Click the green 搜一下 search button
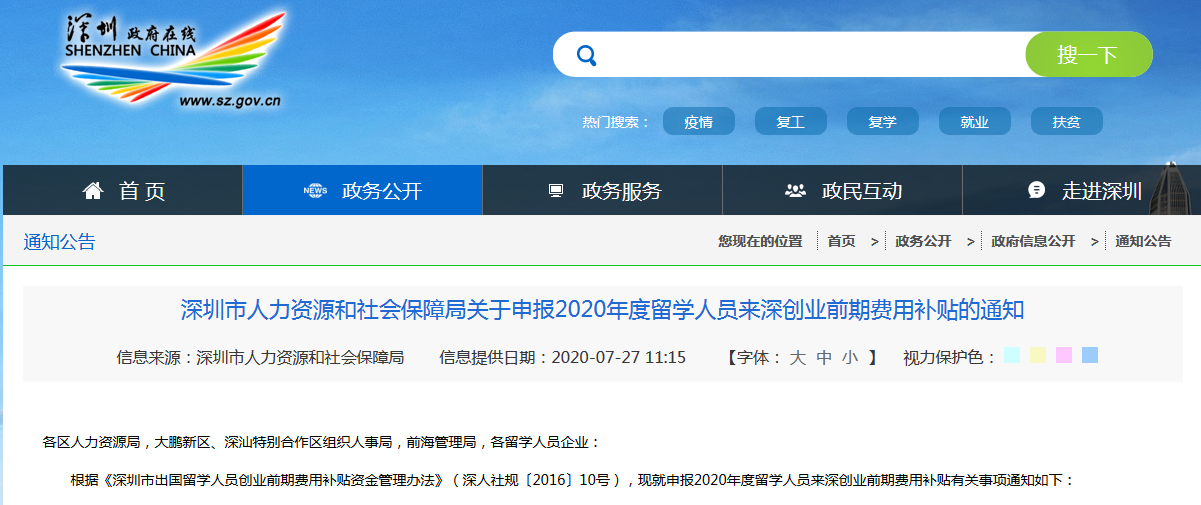Screen dimensions: 1201x505 click(x=1088, y=54)
